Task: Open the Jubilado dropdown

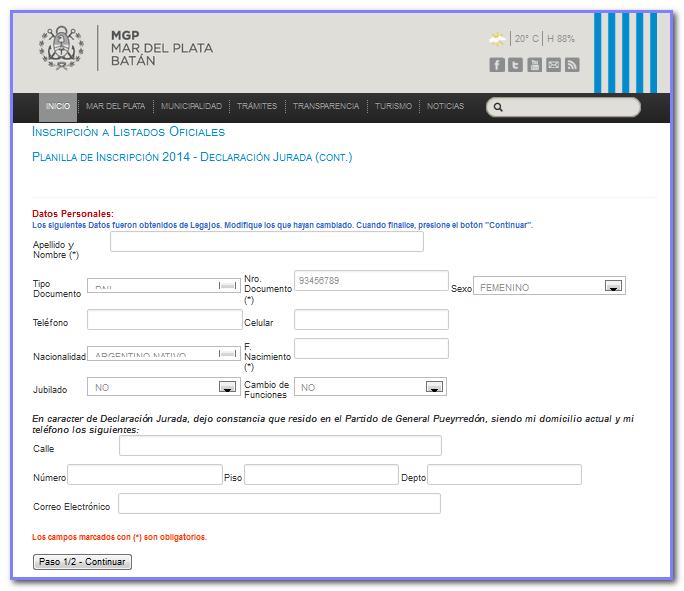Action: [226, 387]
